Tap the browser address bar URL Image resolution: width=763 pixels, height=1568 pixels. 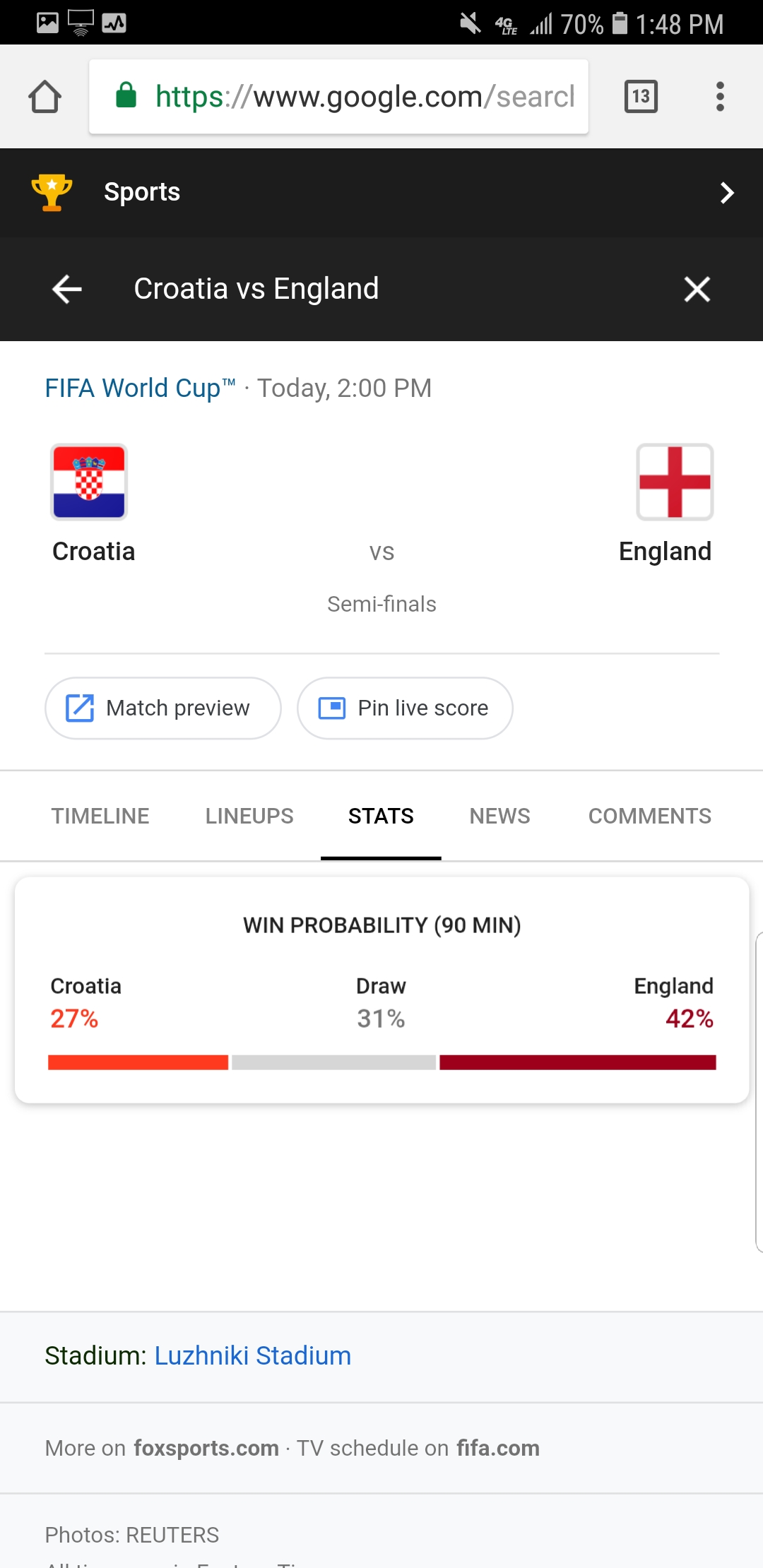point(365,97)
